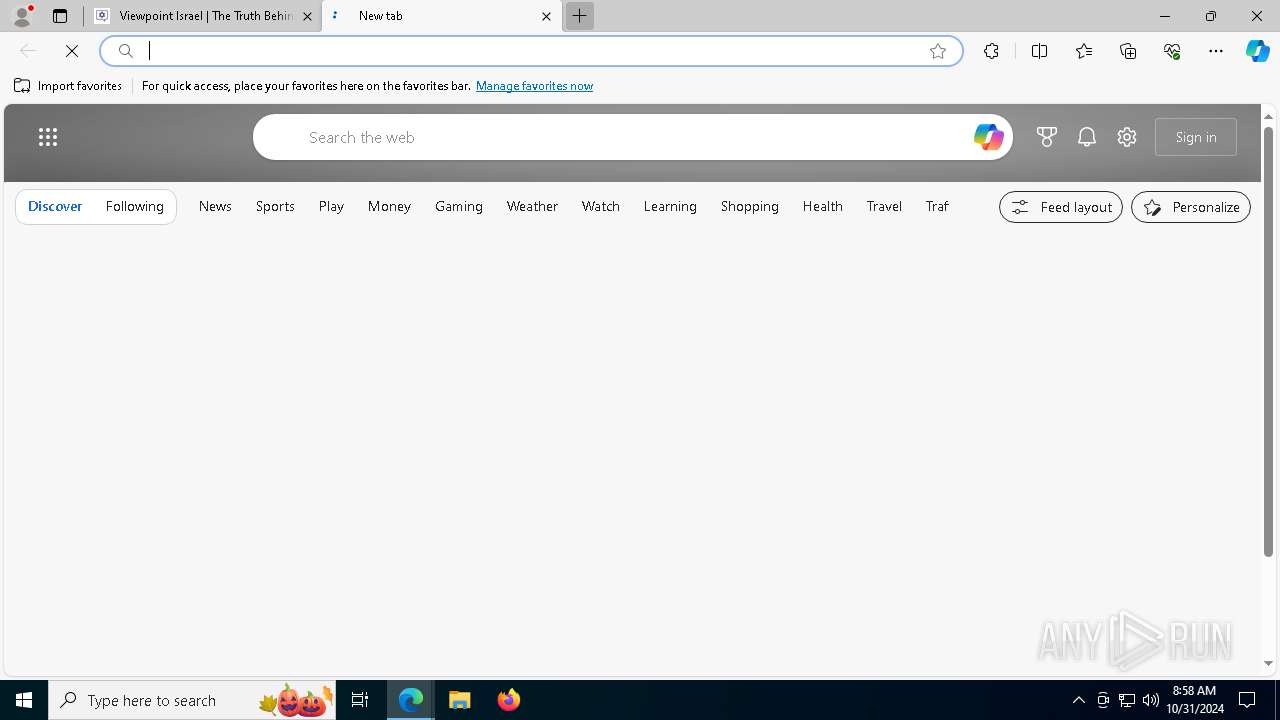Open the Windows Start menu
Screen dimensions: 1280x720
click(x=24, y=700)
